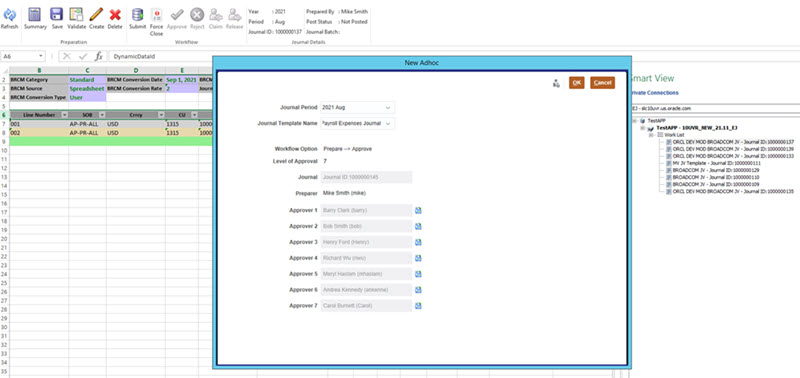Click the User BRCM Conversion Type cell
This screenshot has width=800, height=378.
pyautogui.click(x=87, y=97)
